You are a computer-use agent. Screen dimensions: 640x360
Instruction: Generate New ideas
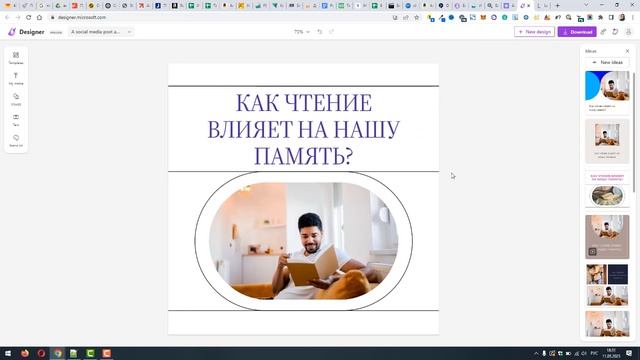tap(607, 62)
